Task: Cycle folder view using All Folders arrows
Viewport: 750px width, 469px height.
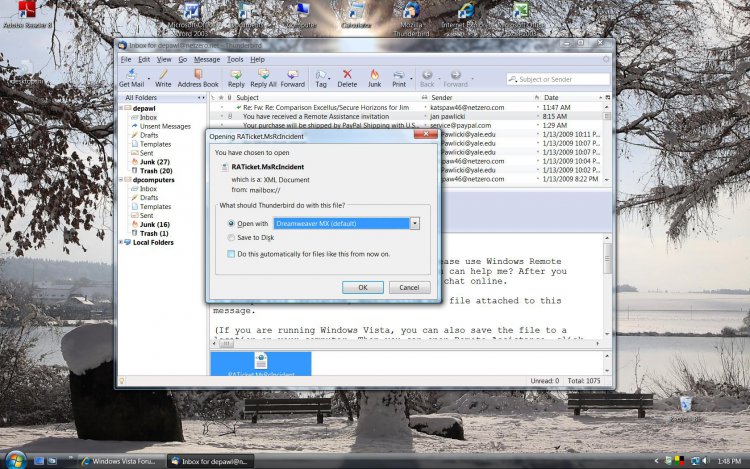Action: [x=201, y=98]
